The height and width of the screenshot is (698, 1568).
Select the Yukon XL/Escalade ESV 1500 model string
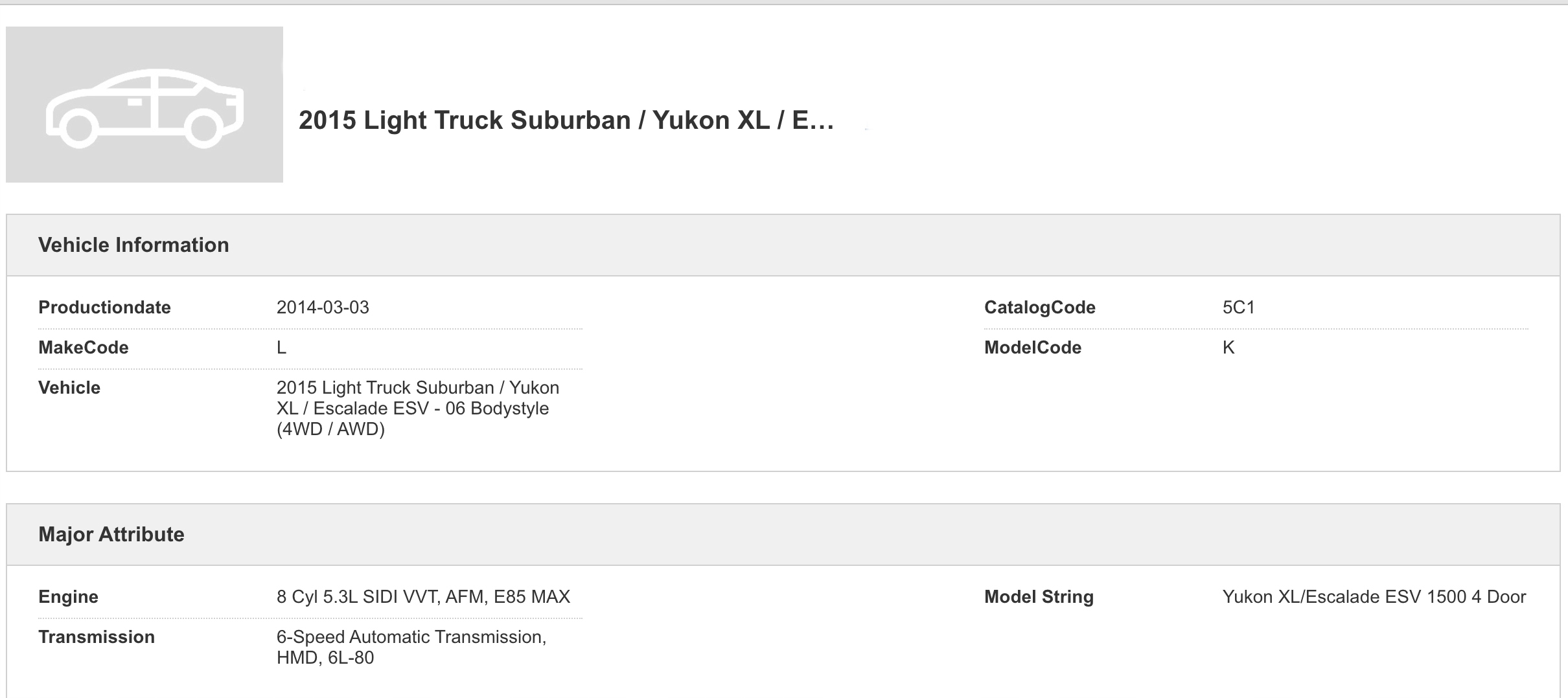click(x=1374, y=597)
